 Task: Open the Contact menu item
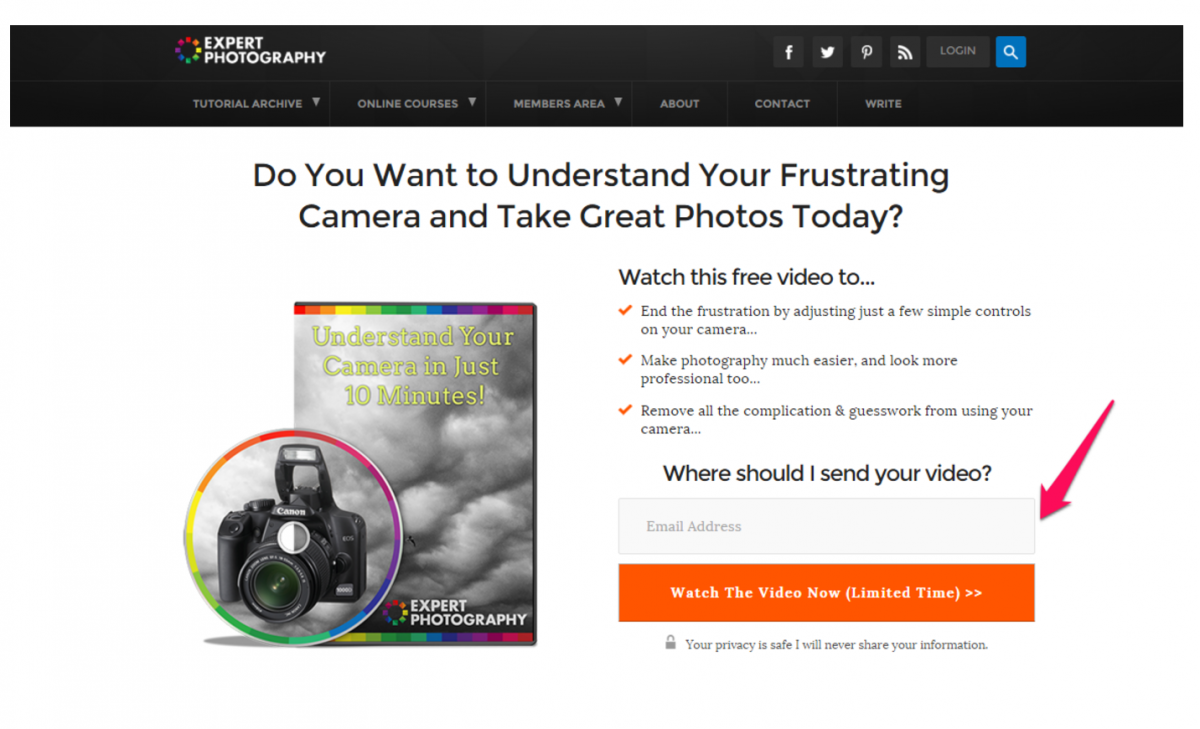(782, 104)
